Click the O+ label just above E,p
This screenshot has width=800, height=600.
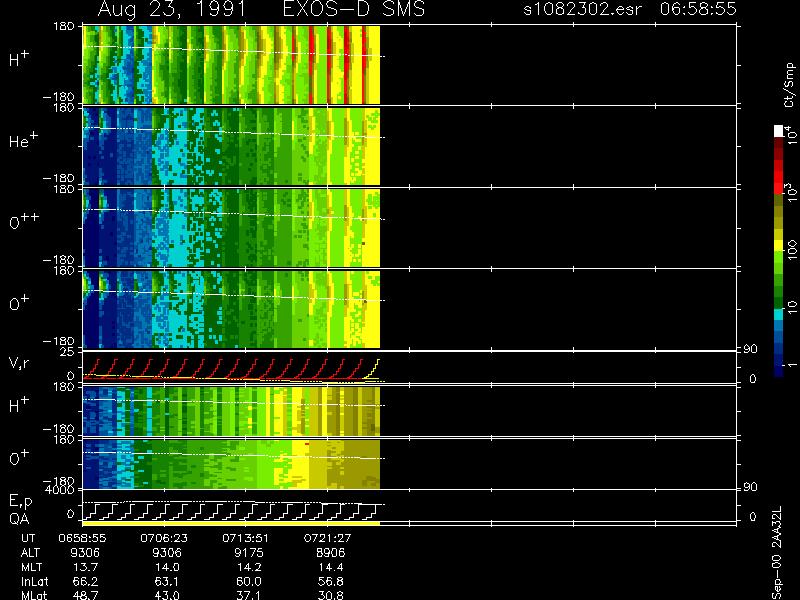[19, 458]
